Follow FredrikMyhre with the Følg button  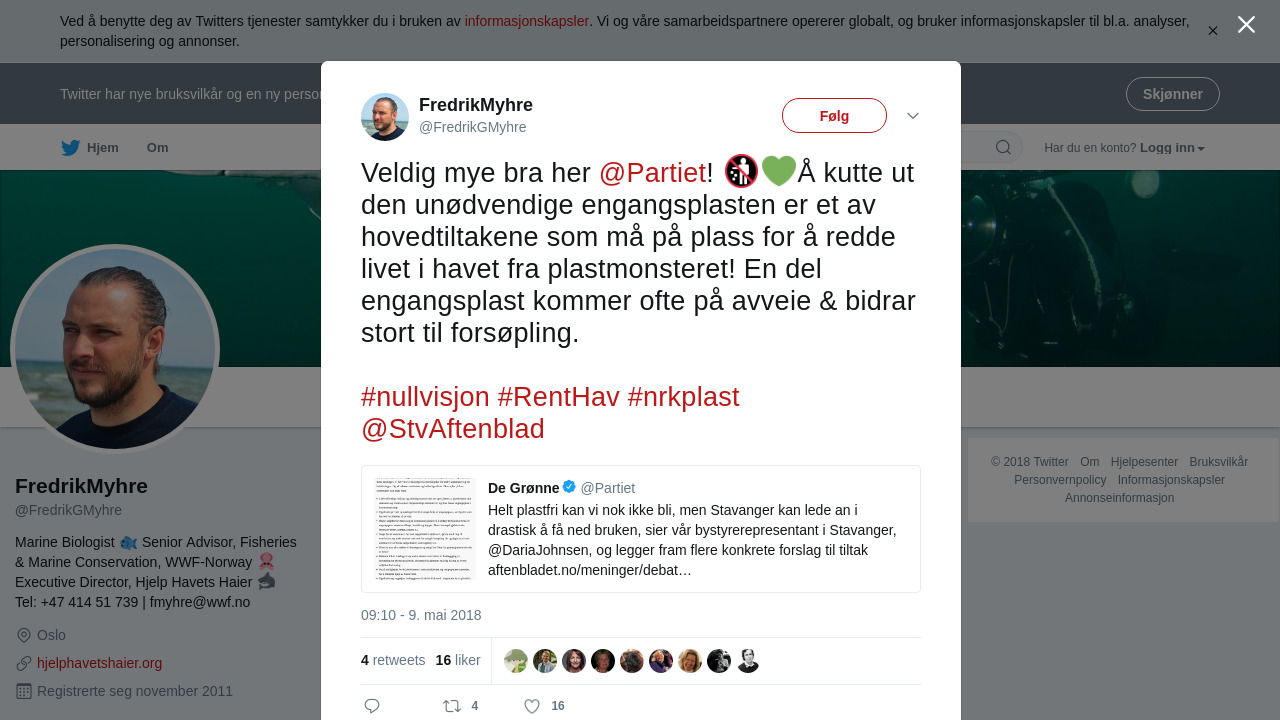[x=834, y=116]
